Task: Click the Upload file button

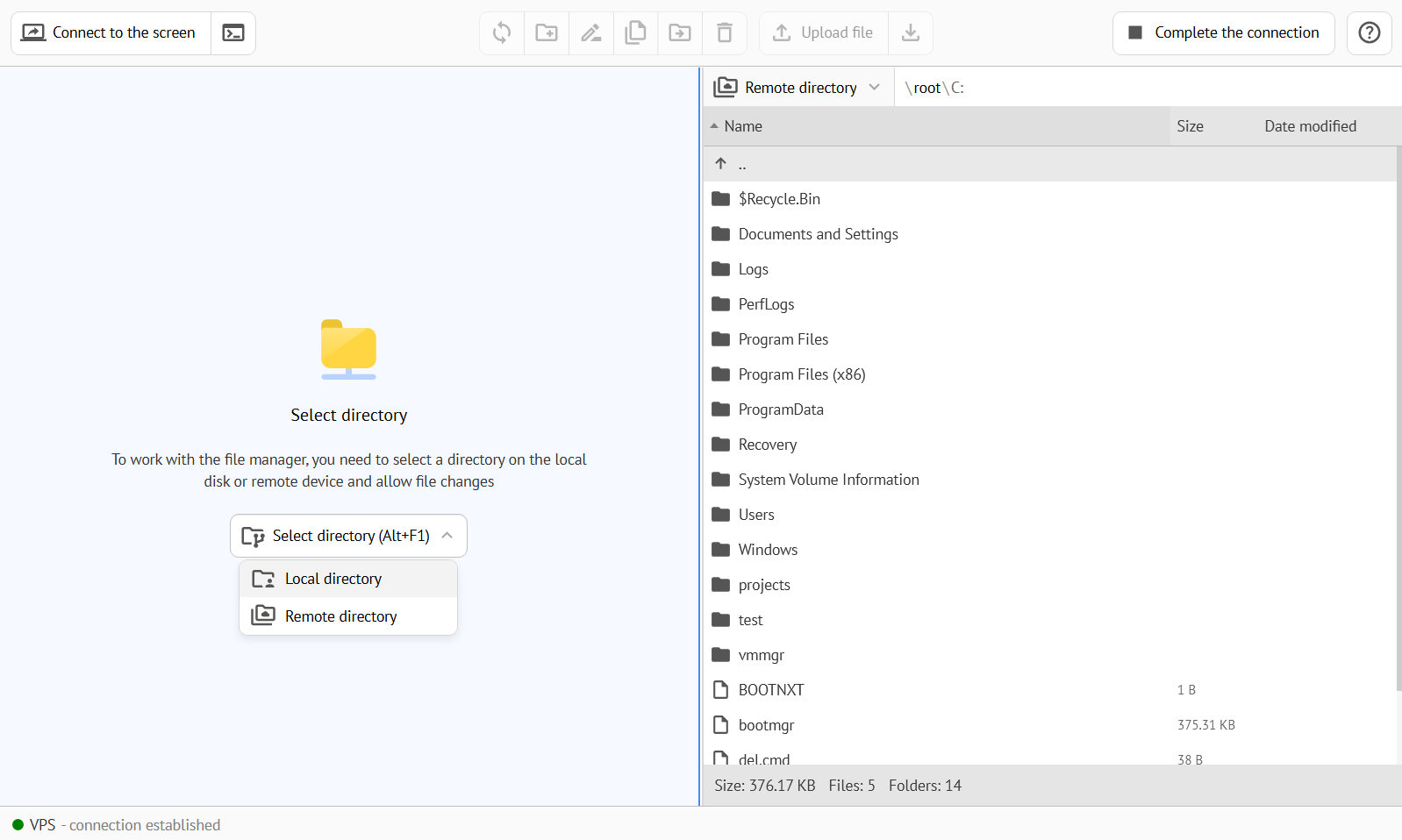Action: (824, 33)
